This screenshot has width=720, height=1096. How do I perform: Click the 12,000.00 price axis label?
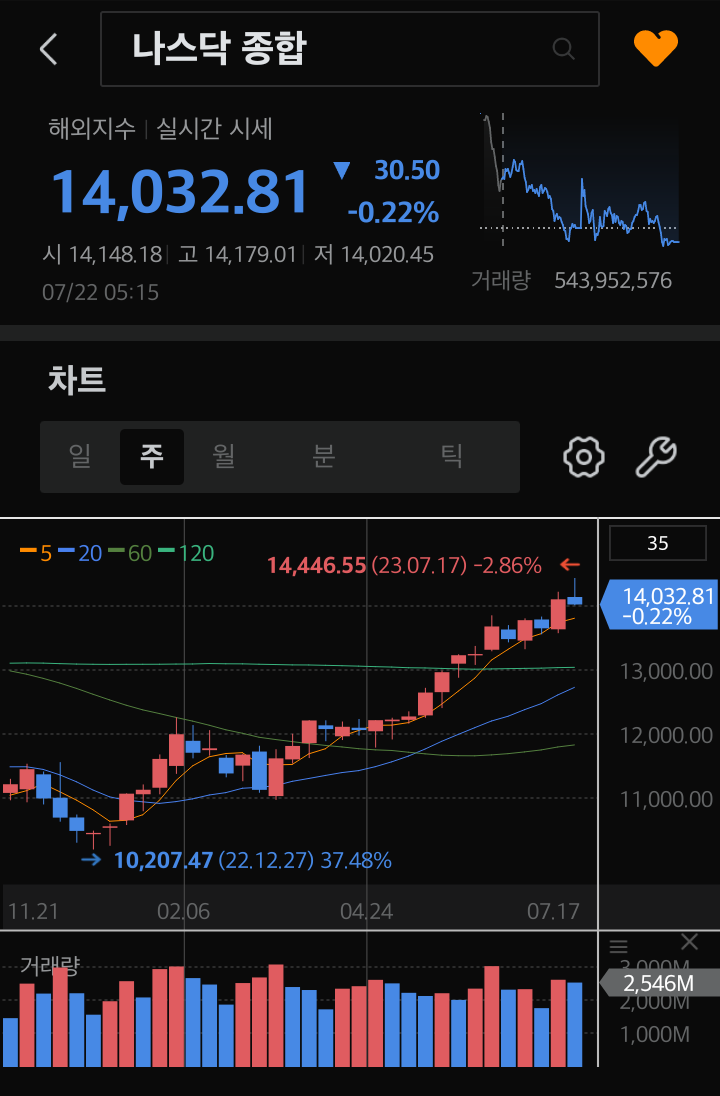pyautogui.click(x=666, y=735)
